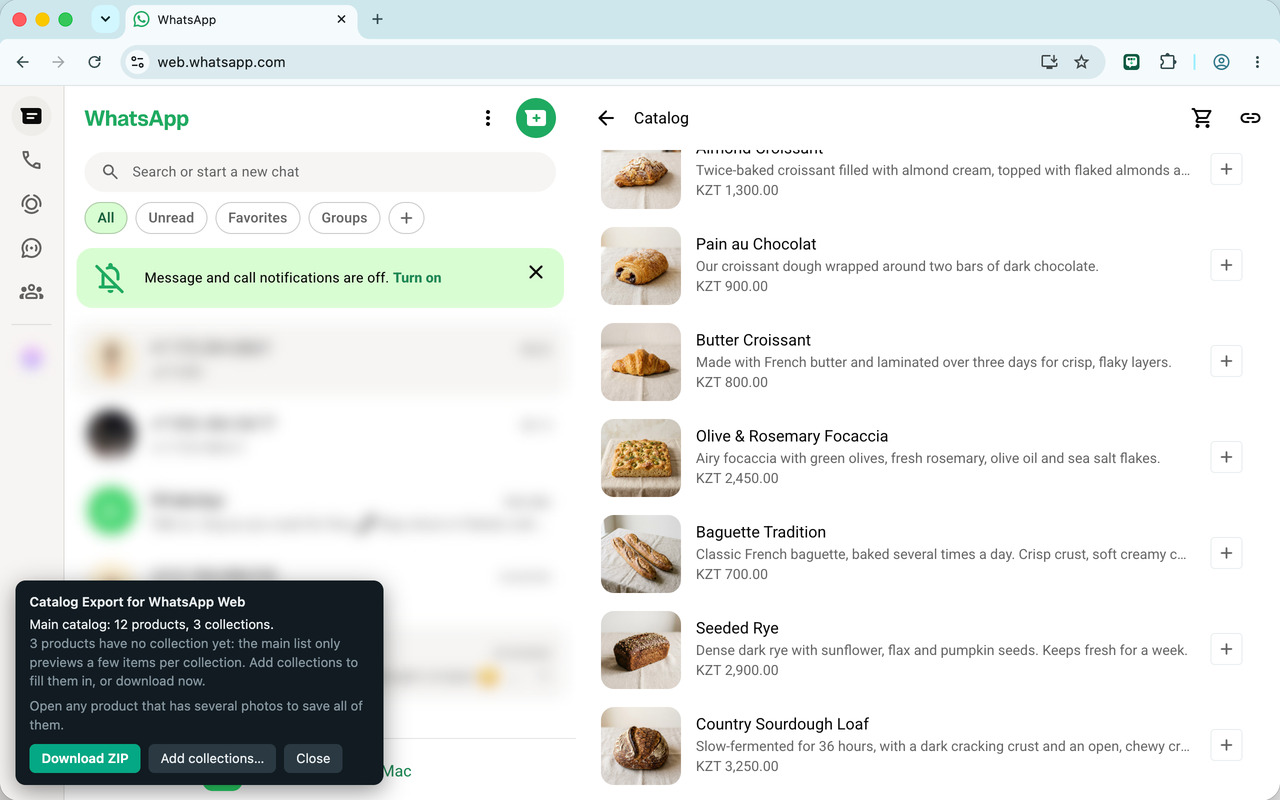Image resolution: width=1280 pixels, height=800 pixels.
Task: Reload the web.whatsapp.com page
Action: point(94,62)
